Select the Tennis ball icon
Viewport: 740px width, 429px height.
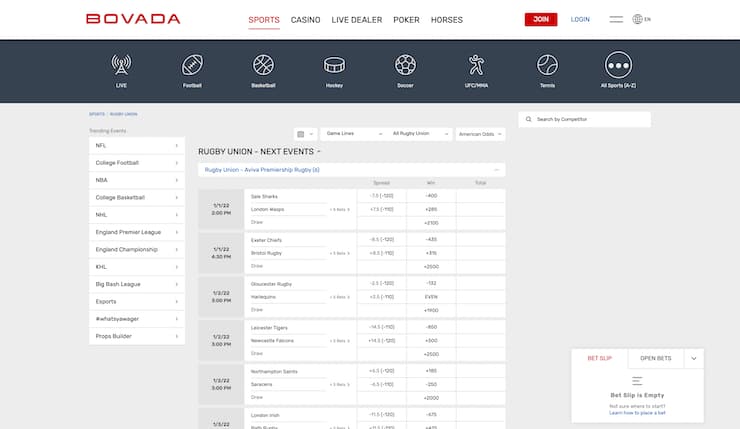point(547,71)
